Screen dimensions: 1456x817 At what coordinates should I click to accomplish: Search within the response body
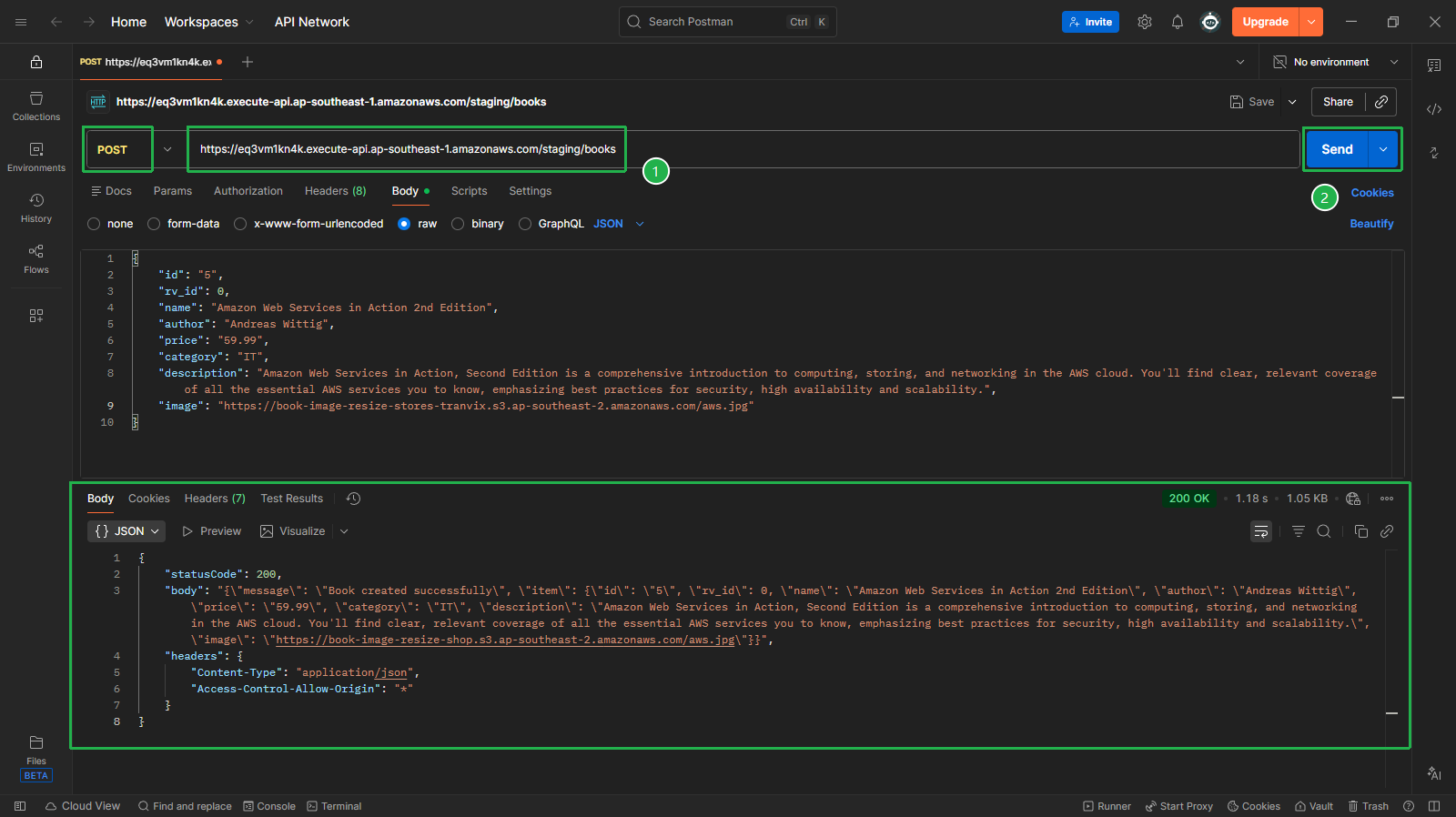1324,531
